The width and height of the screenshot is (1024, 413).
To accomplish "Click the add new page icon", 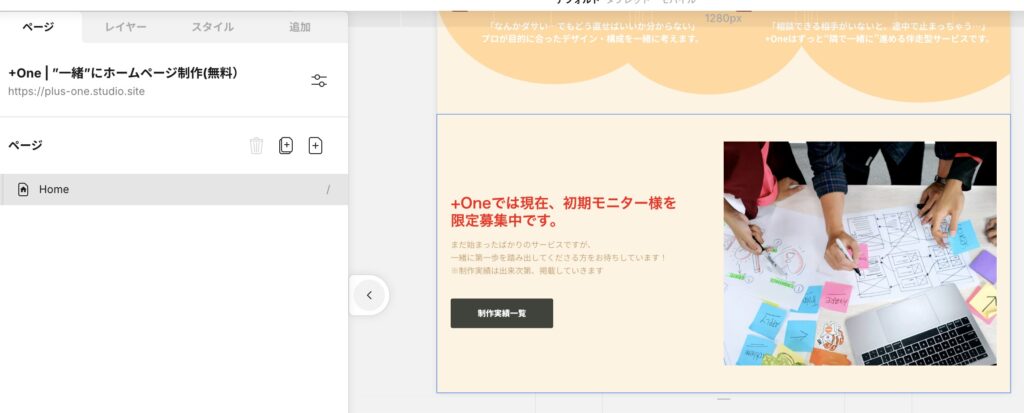I will click(315, 146).
